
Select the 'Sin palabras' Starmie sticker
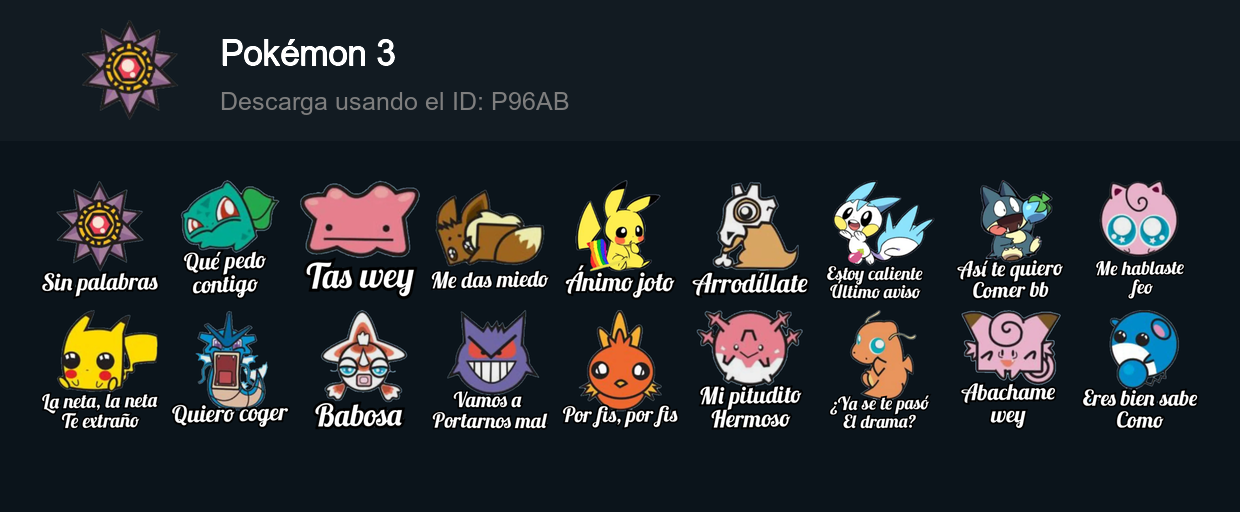pos(100,239)
